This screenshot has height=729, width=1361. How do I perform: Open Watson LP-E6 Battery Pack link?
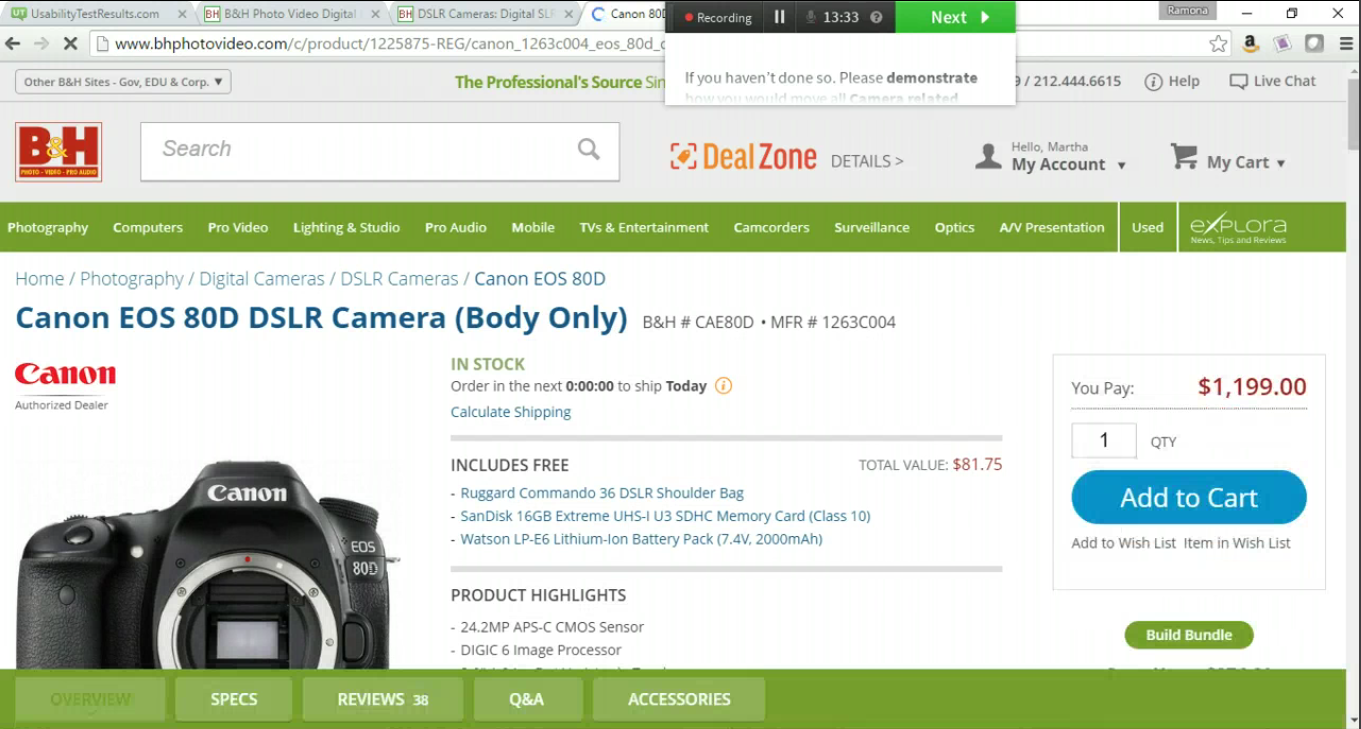[x=641, y=539]
